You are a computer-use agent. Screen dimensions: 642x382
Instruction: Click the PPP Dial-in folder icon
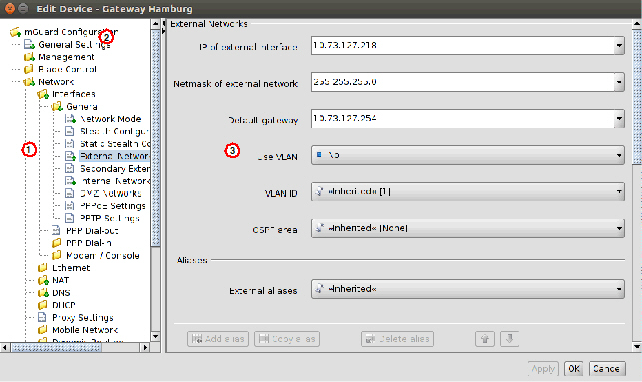tap(57, 243)
